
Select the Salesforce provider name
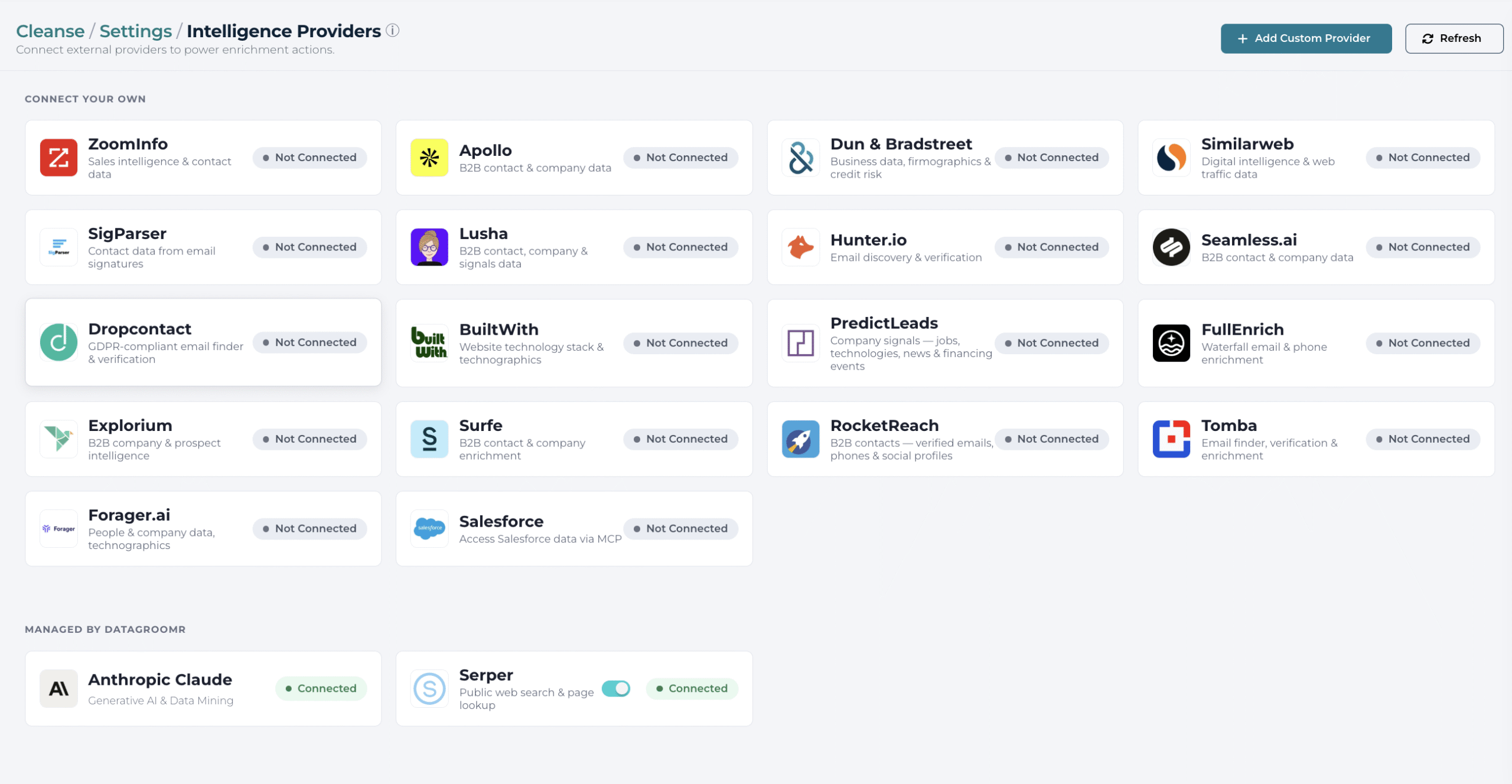point(501,522)
